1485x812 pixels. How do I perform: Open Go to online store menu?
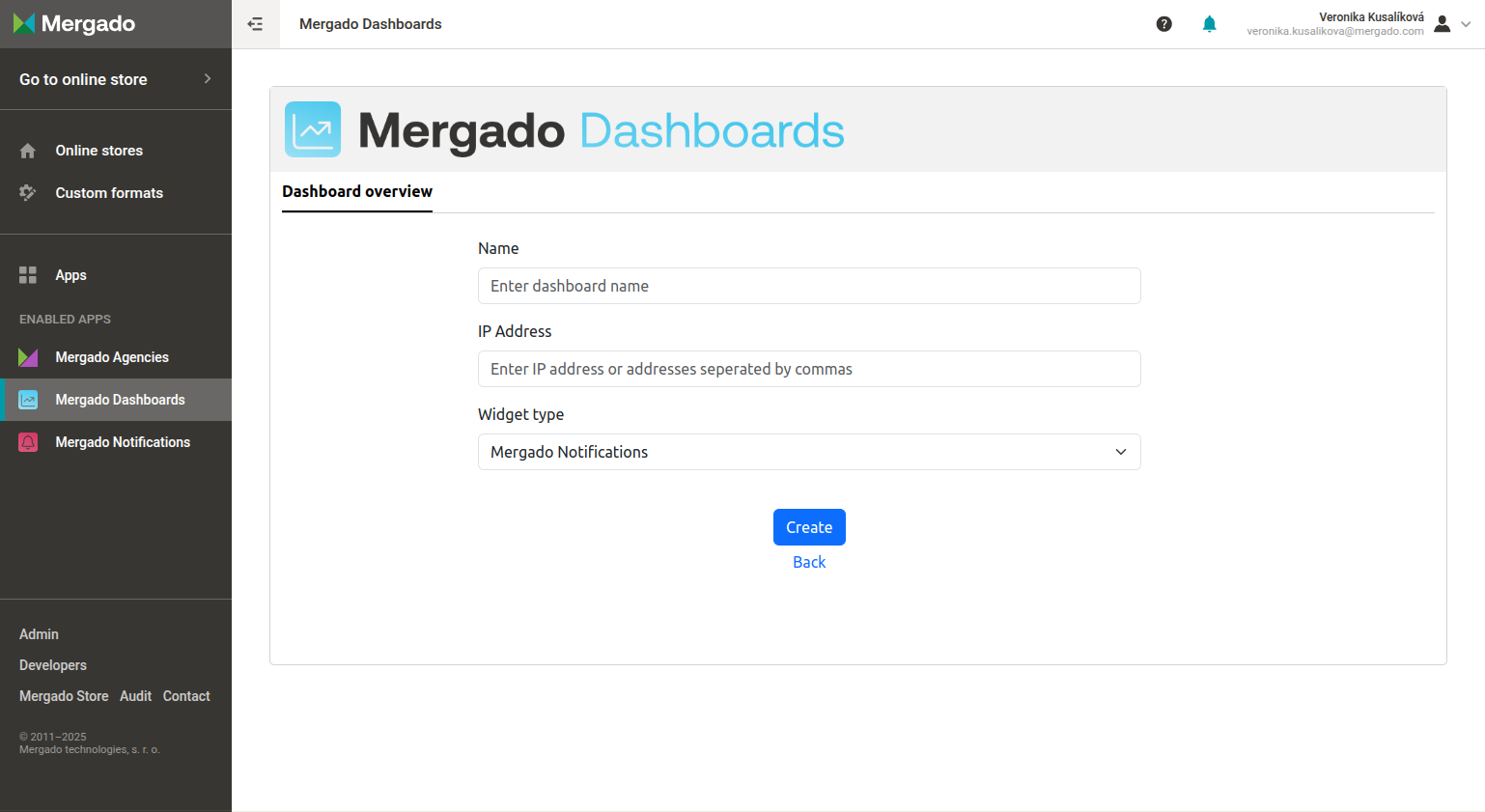click(x=116, y=79)
